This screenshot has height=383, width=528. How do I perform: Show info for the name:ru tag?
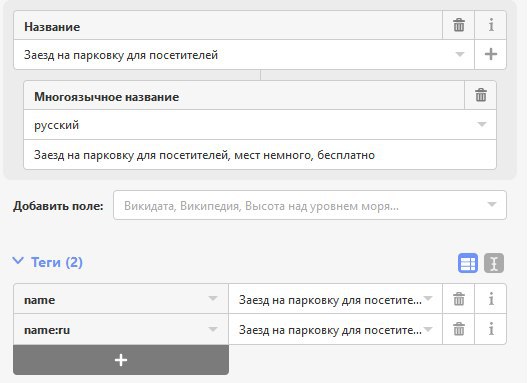click(491, 329)
